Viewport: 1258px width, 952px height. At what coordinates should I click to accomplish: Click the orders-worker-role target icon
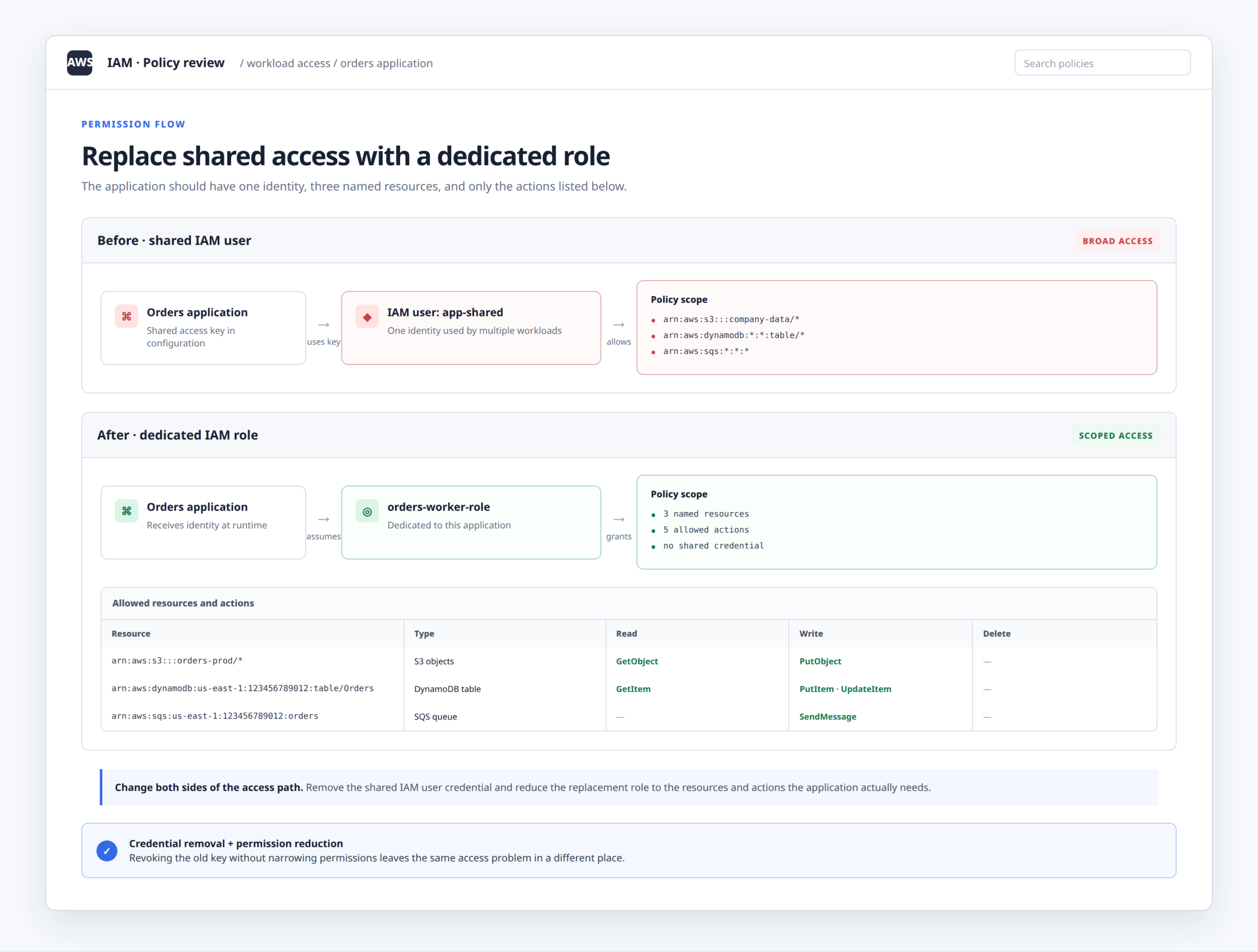(368, 511)
